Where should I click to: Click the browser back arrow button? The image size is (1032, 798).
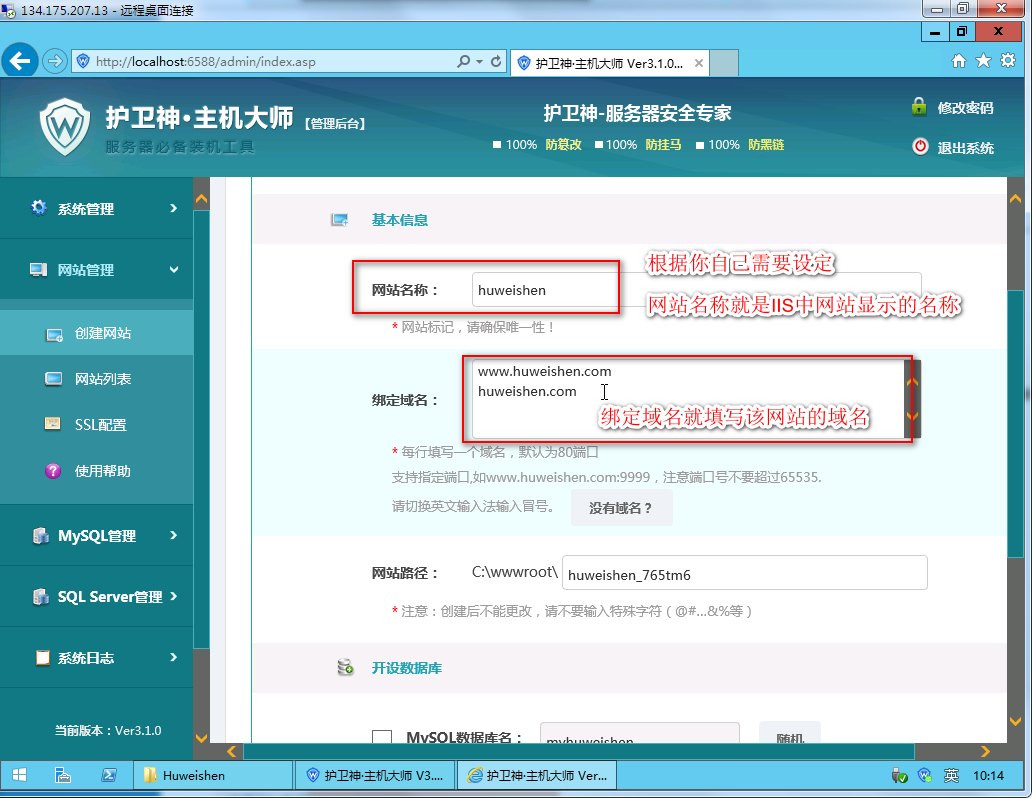point(20,62)
